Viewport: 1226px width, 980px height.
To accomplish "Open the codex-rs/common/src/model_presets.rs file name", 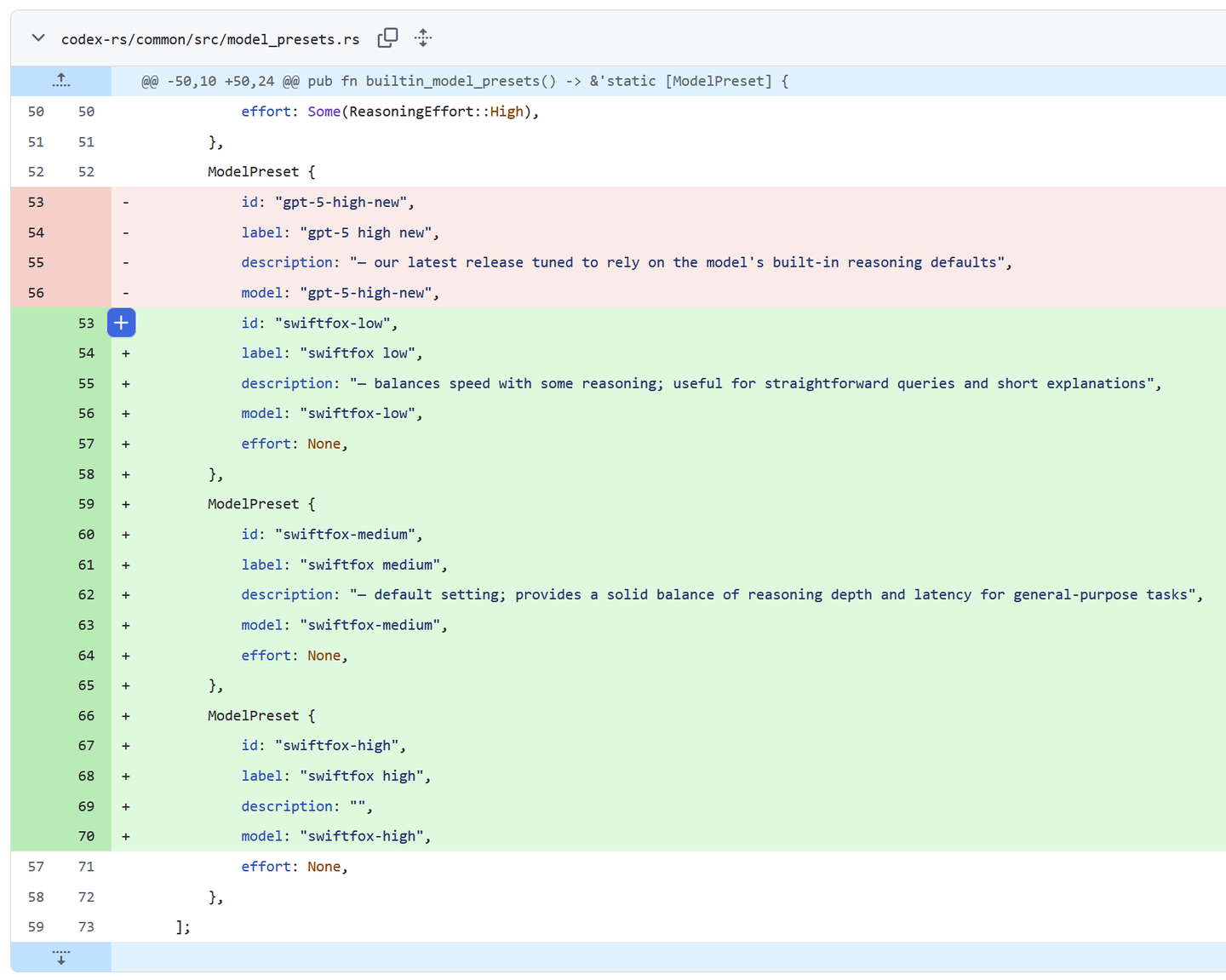I will pos(210,39).
